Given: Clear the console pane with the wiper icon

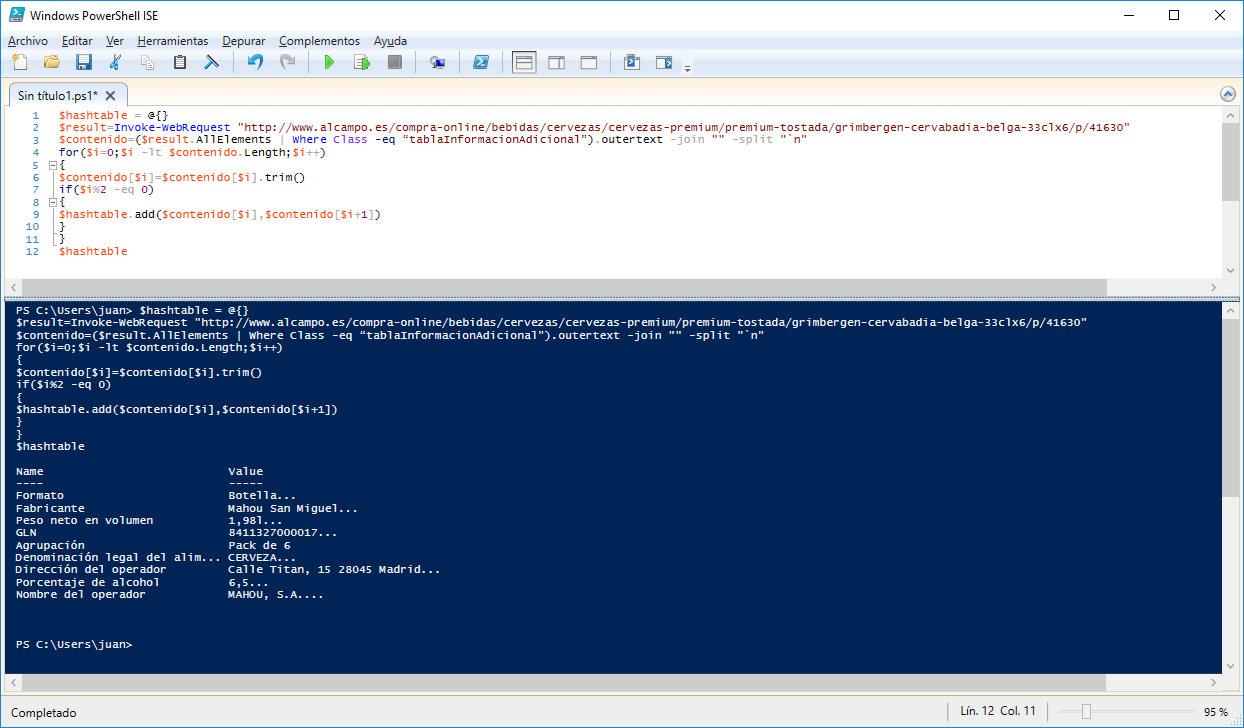Looking at the screenshot, I should point(212,63).
